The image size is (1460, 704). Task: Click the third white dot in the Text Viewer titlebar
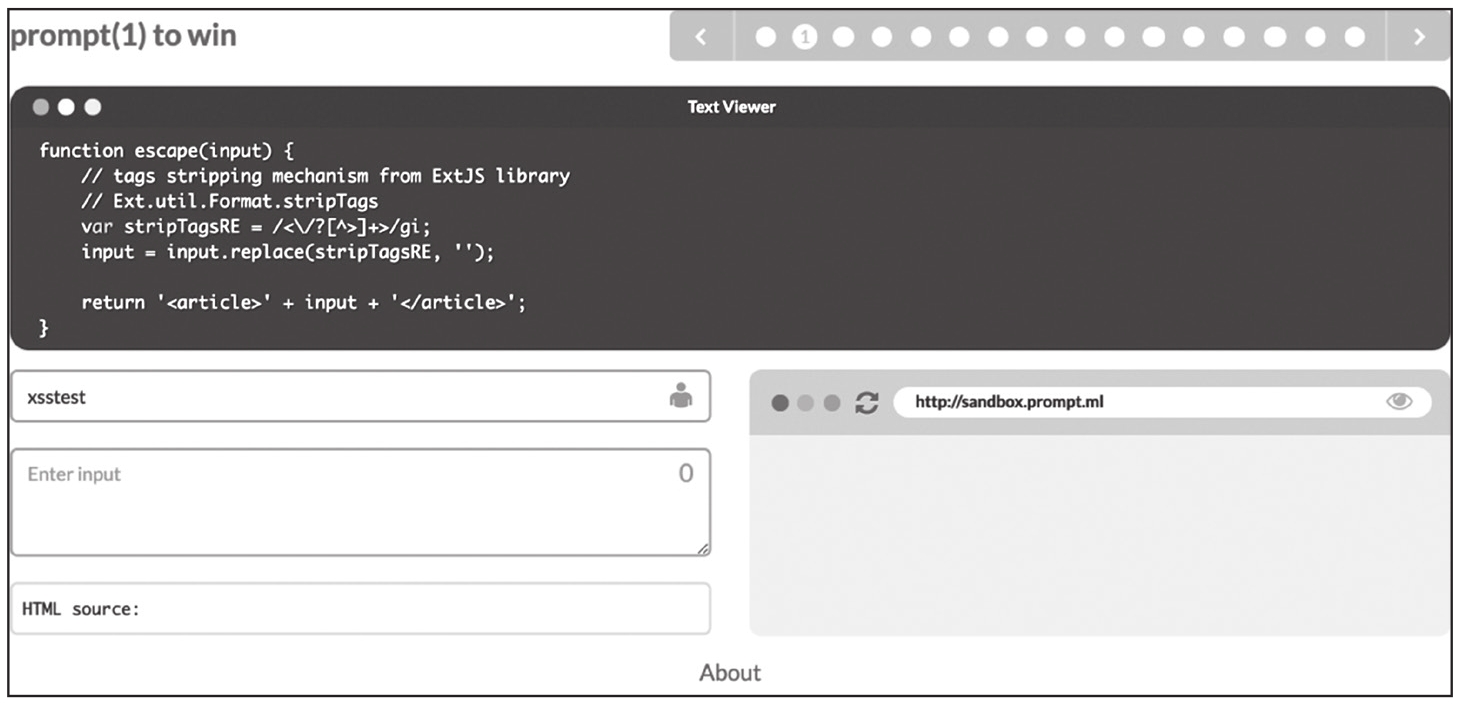pos(93,107)
